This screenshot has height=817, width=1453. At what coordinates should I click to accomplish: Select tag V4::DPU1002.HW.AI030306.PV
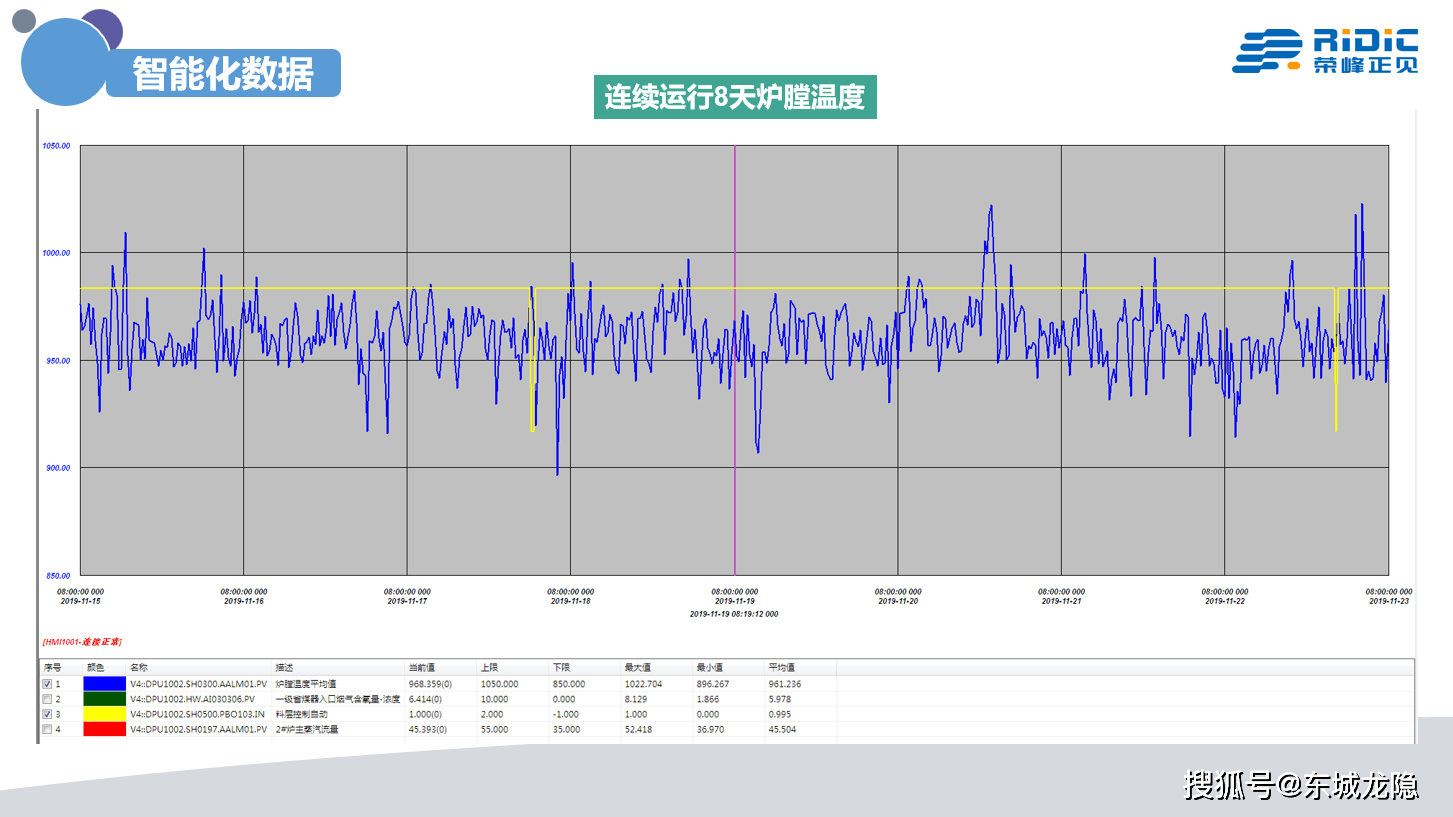pos(192,699)
